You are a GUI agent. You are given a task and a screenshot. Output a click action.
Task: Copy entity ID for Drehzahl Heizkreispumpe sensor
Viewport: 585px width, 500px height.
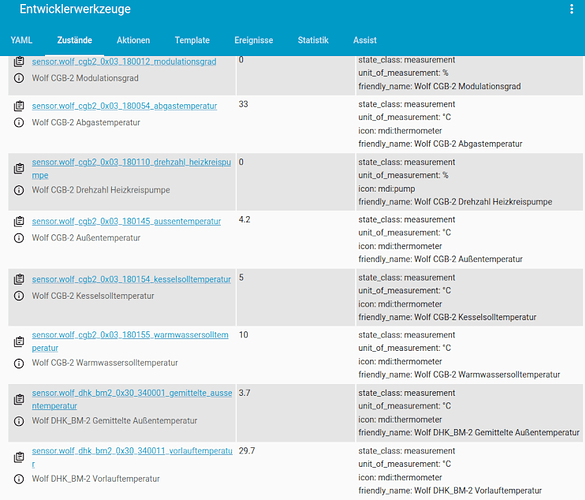pos(19,168)
